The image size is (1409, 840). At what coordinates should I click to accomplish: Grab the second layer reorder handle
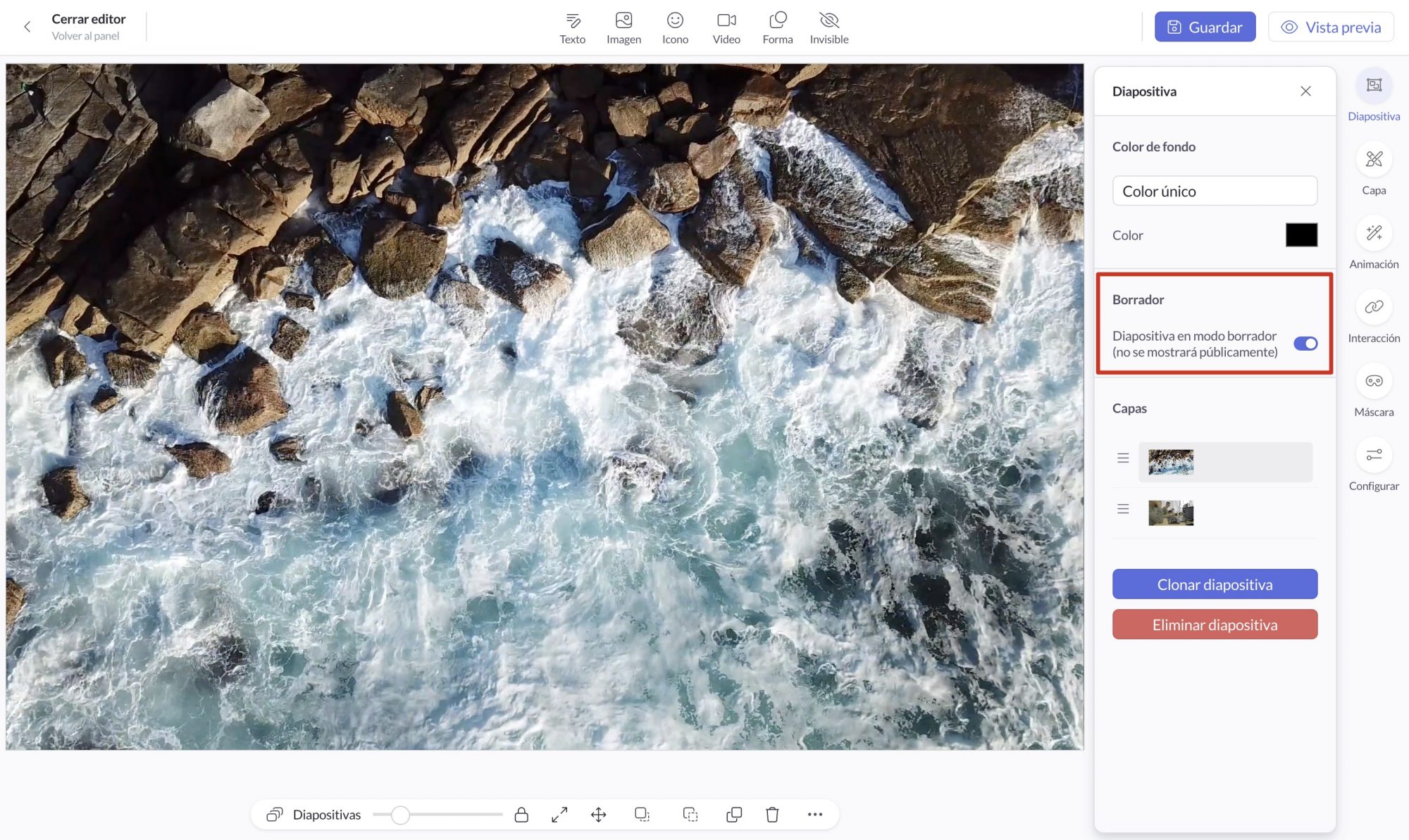[1123, 509]
